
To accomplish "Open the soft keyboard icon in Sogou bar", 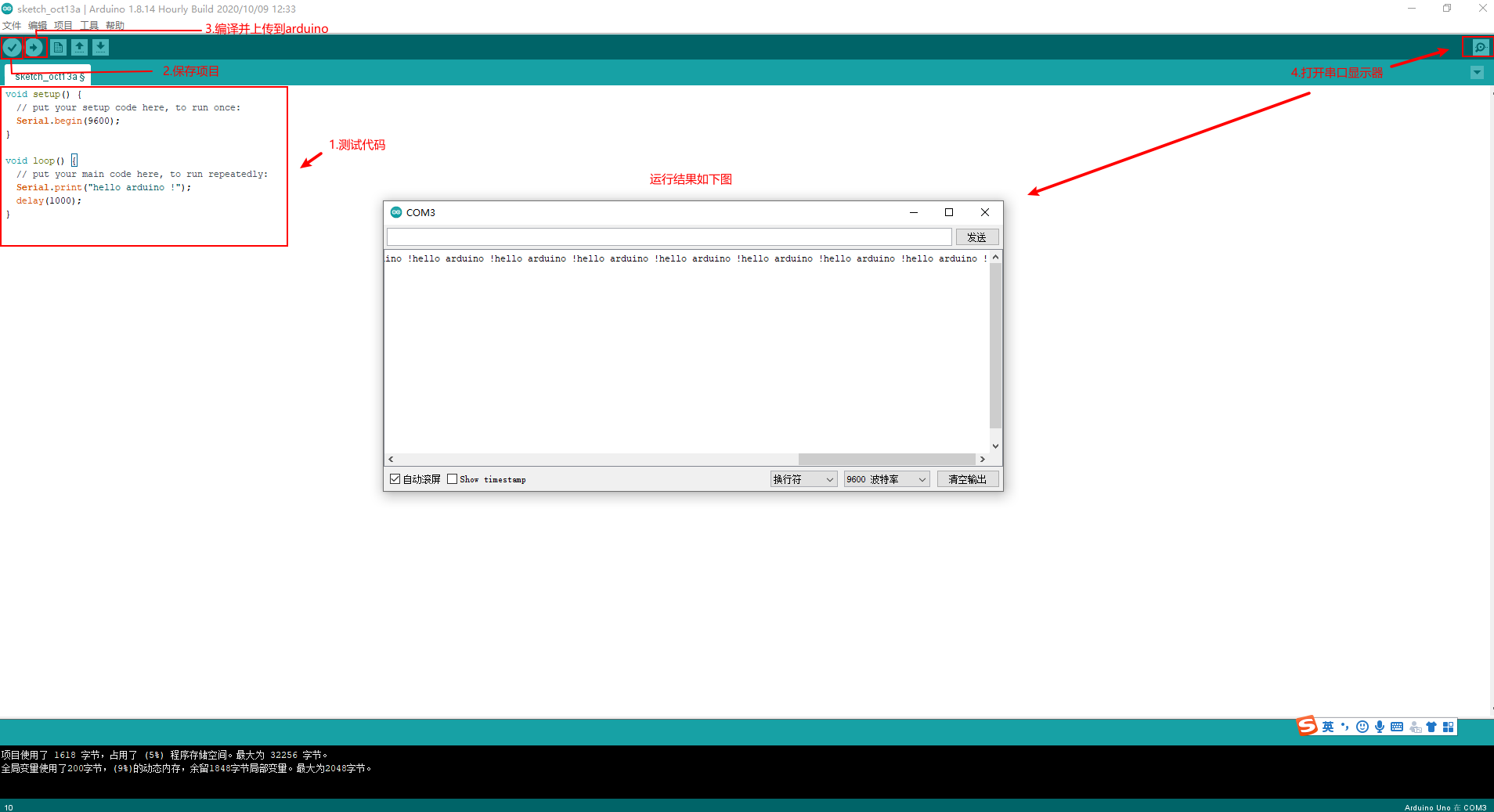I will 1397,727.
